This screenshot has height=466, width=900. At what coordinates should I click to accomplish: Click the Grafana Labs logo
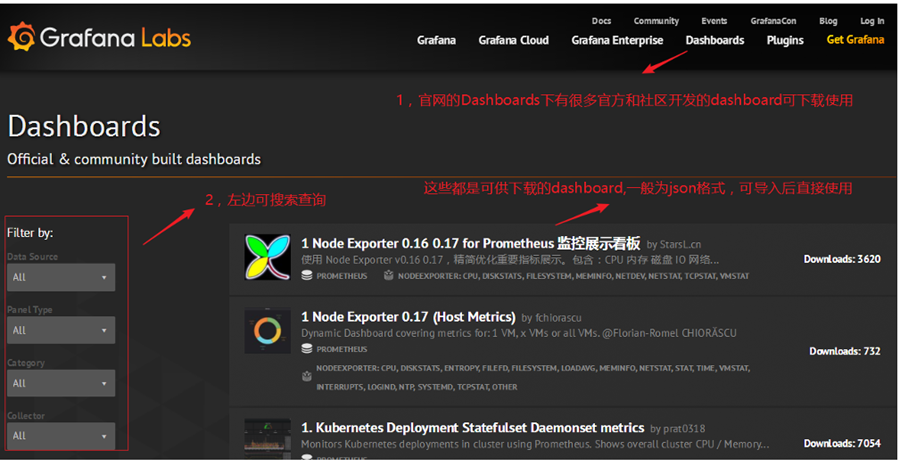pos(99,38)
